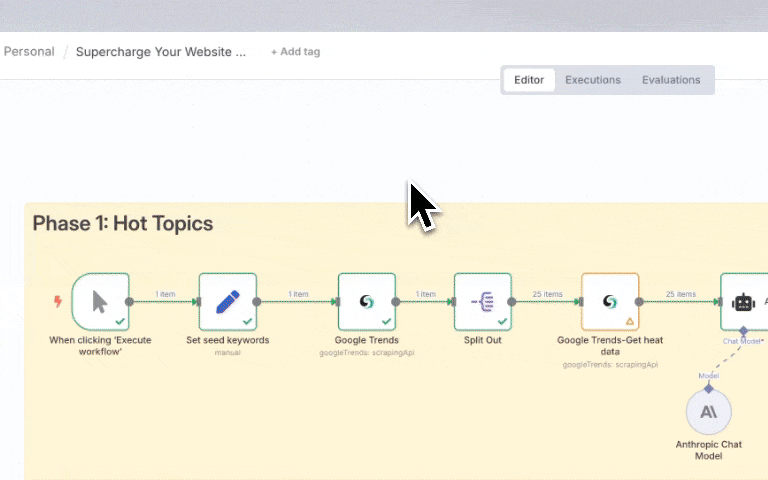Image resolution: width=768 pixels, height=480 pixels.
Task: Click the Chat Model diamond connector under the agent
Action: [744, 331]
